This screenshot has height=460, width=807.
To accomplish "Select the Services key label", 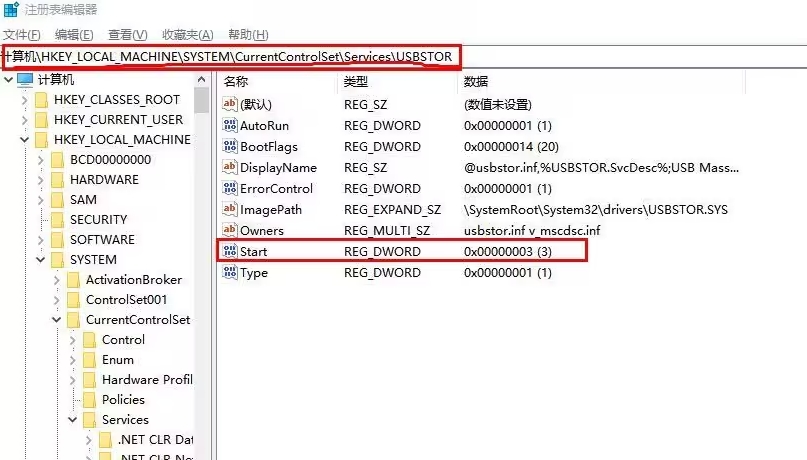I will tap(125, 420).
